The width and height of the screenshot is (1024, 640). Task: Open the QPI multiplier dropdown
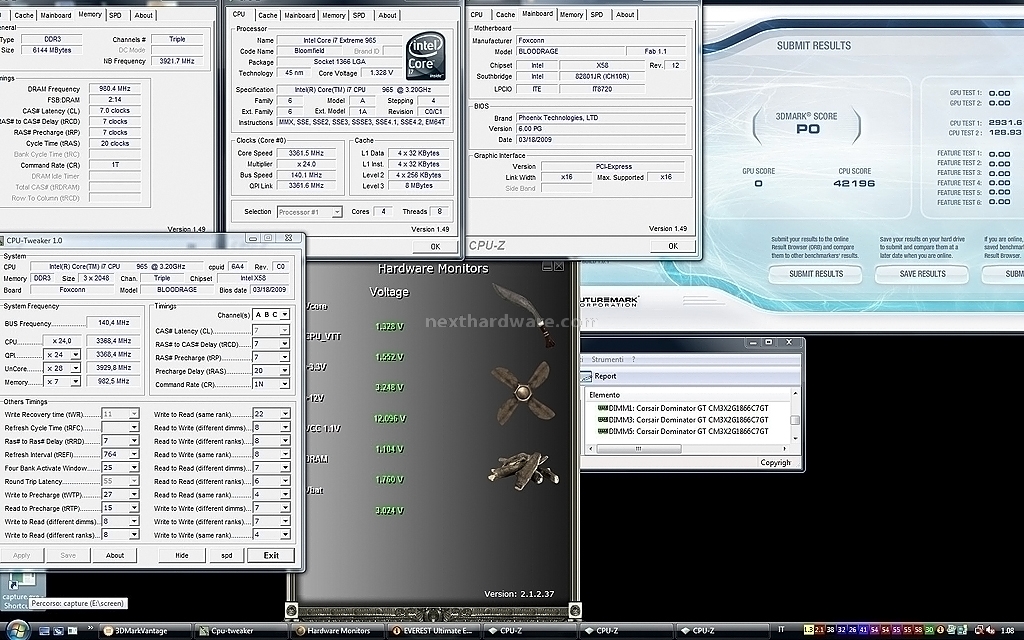click(75, 355)
